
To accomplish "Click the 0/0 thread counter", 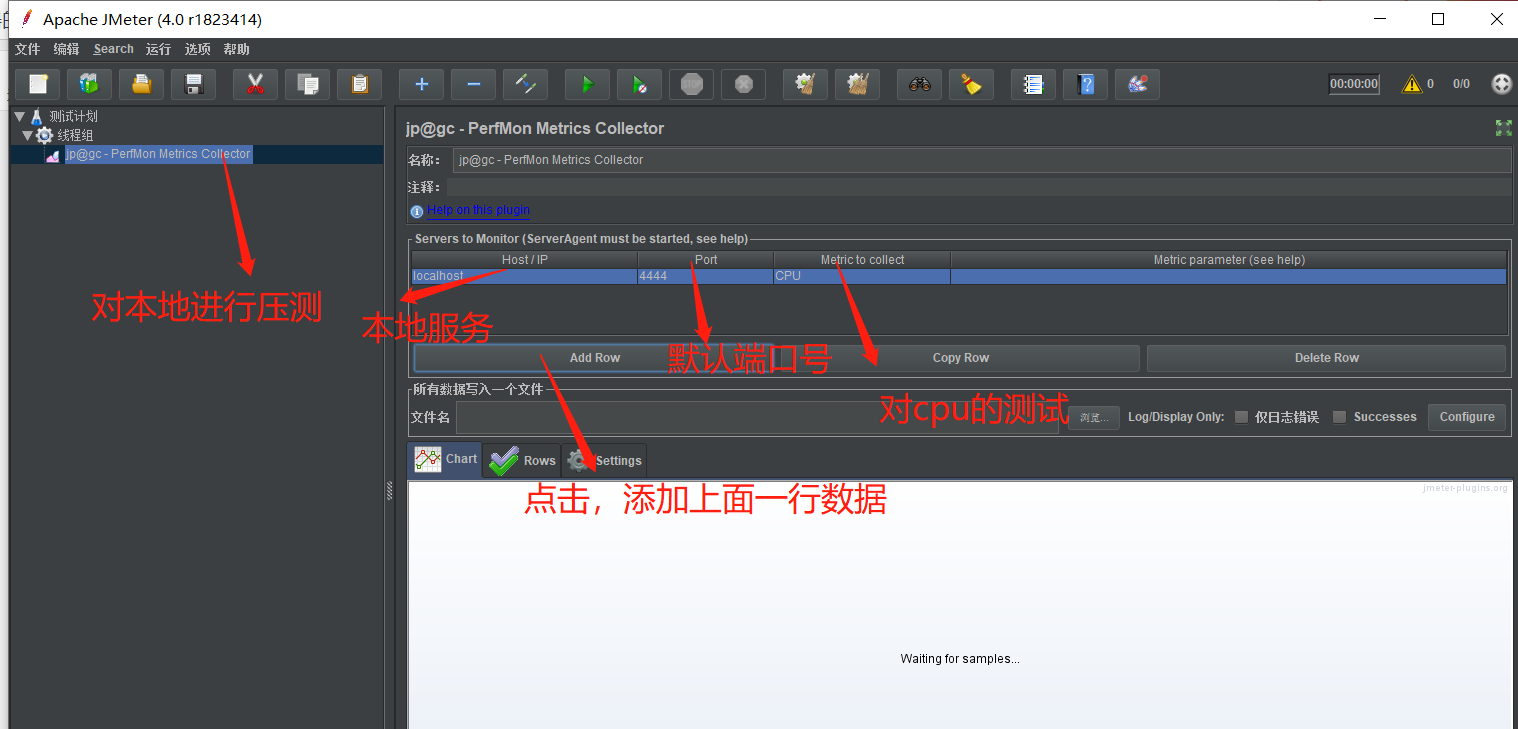I will click(1461, 84).
